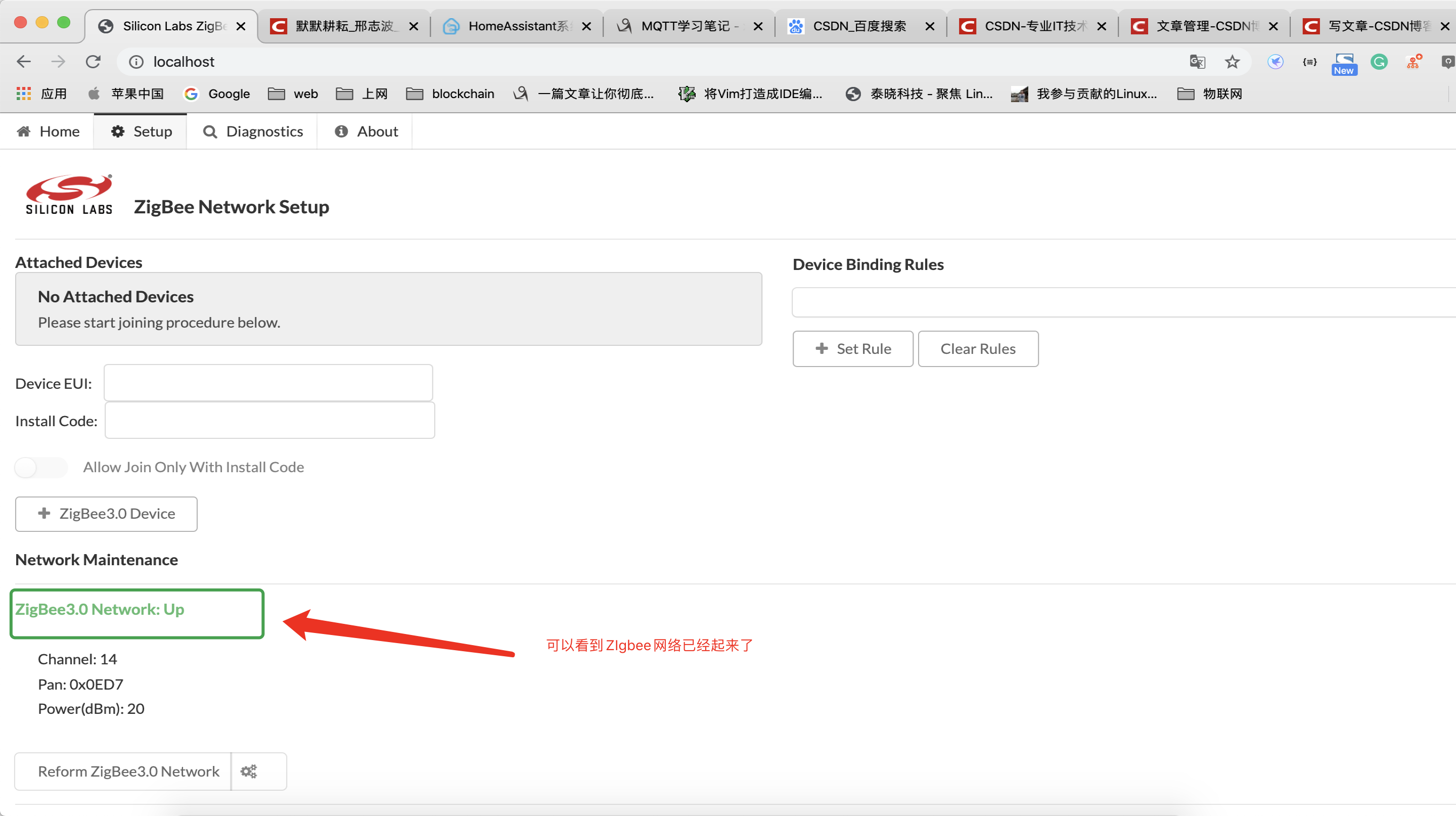Bookmark this page with the star icon
The height and width of the screenshot is (816, 1456).
[1232, 62]
